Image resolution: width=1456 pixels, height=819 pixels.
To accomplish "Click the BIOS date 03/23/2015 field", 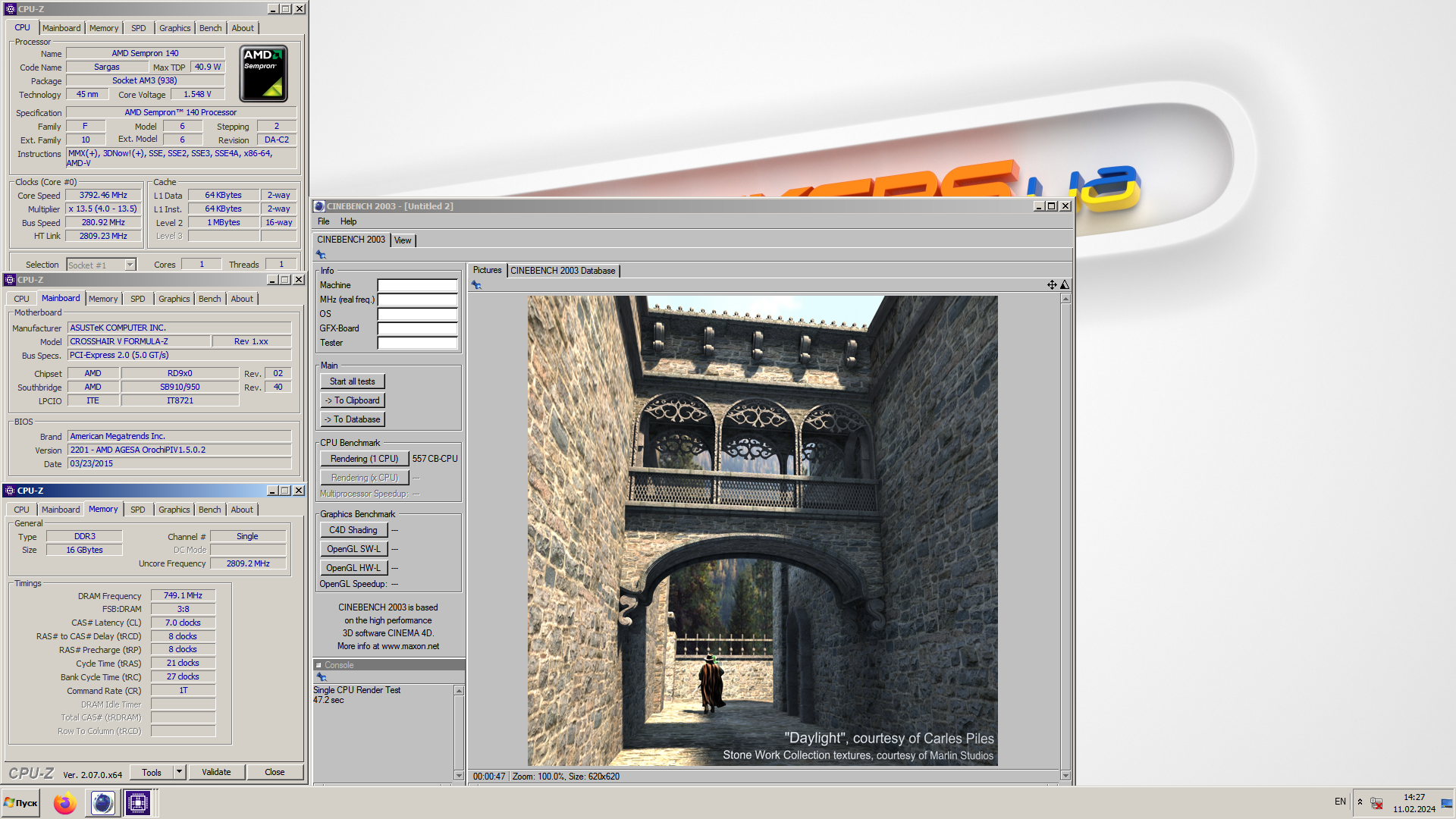I will point(179,463).
